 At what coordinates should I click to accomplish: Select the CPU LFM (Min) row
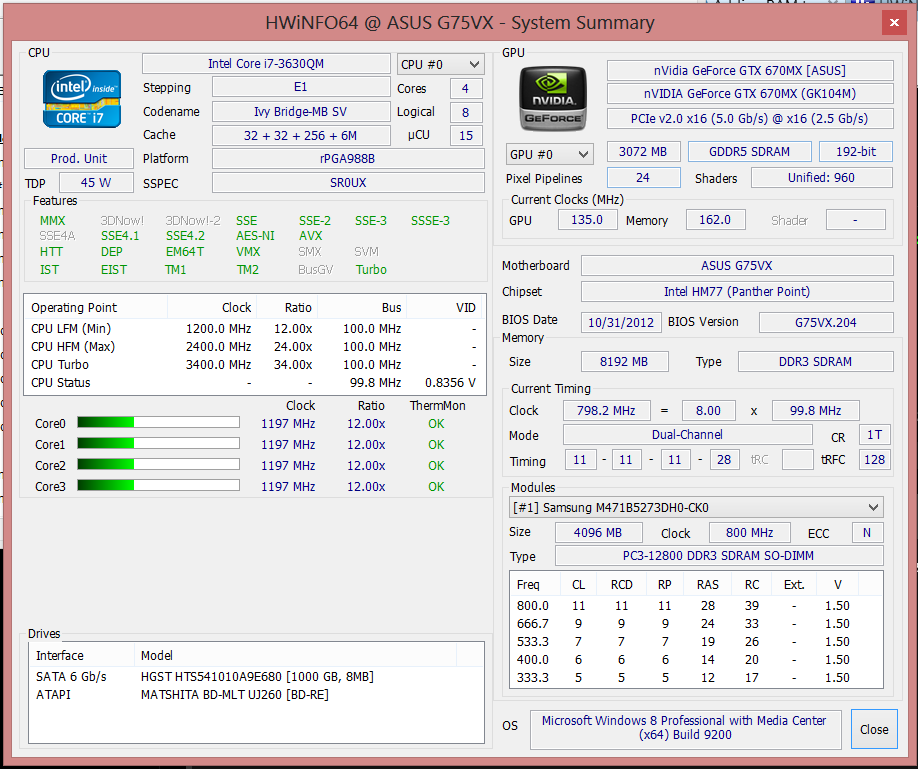click(x=254, y=329)
